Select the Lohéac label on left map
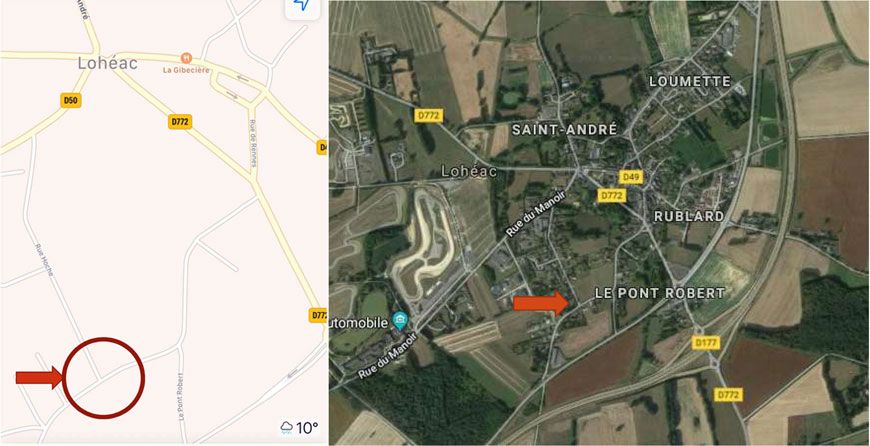This screenshot has height=446, width=870. point(108,63)
